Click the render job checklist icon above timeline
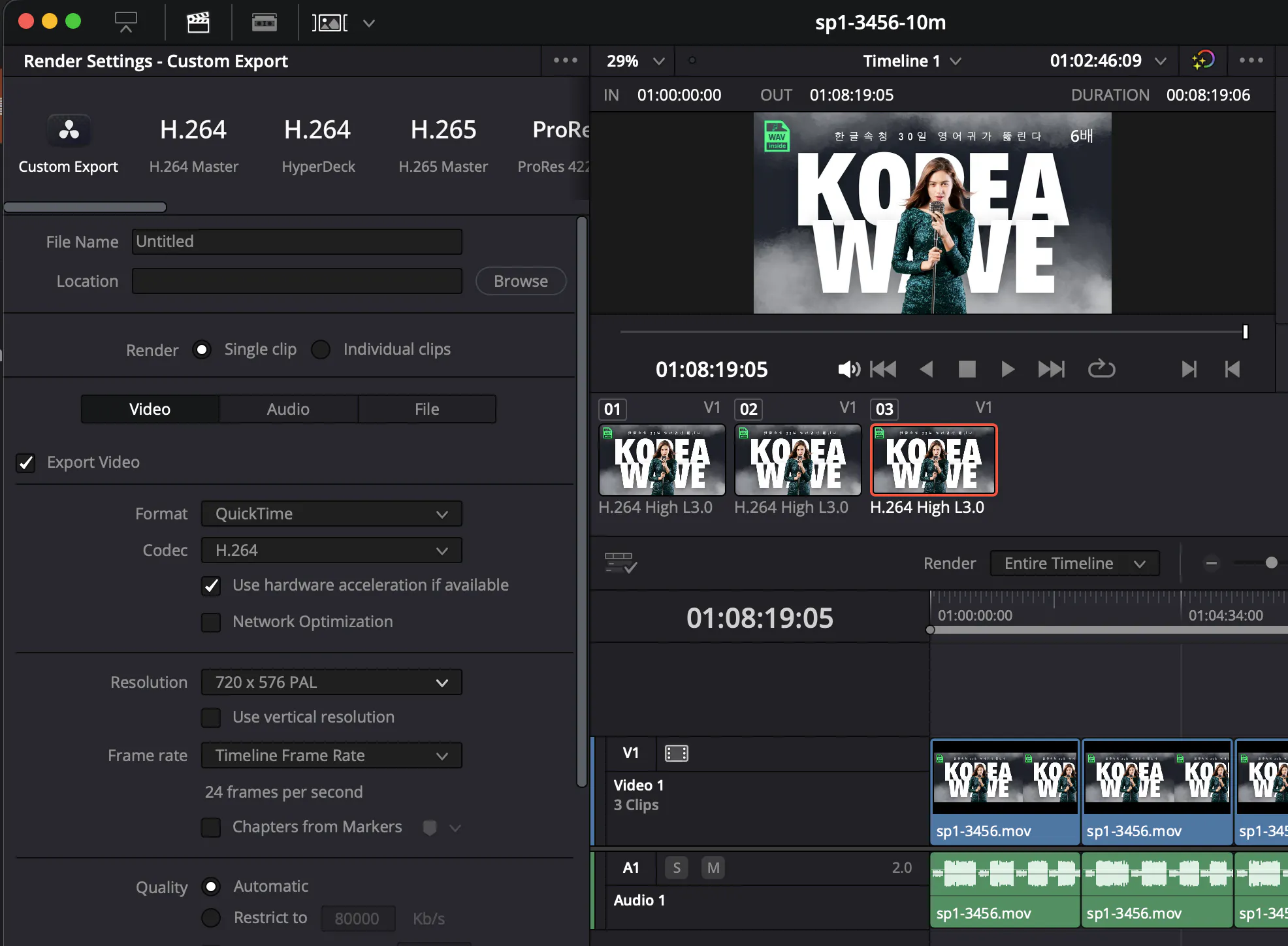This screenshot has width=1288, height=946. (x=619, y=562)
